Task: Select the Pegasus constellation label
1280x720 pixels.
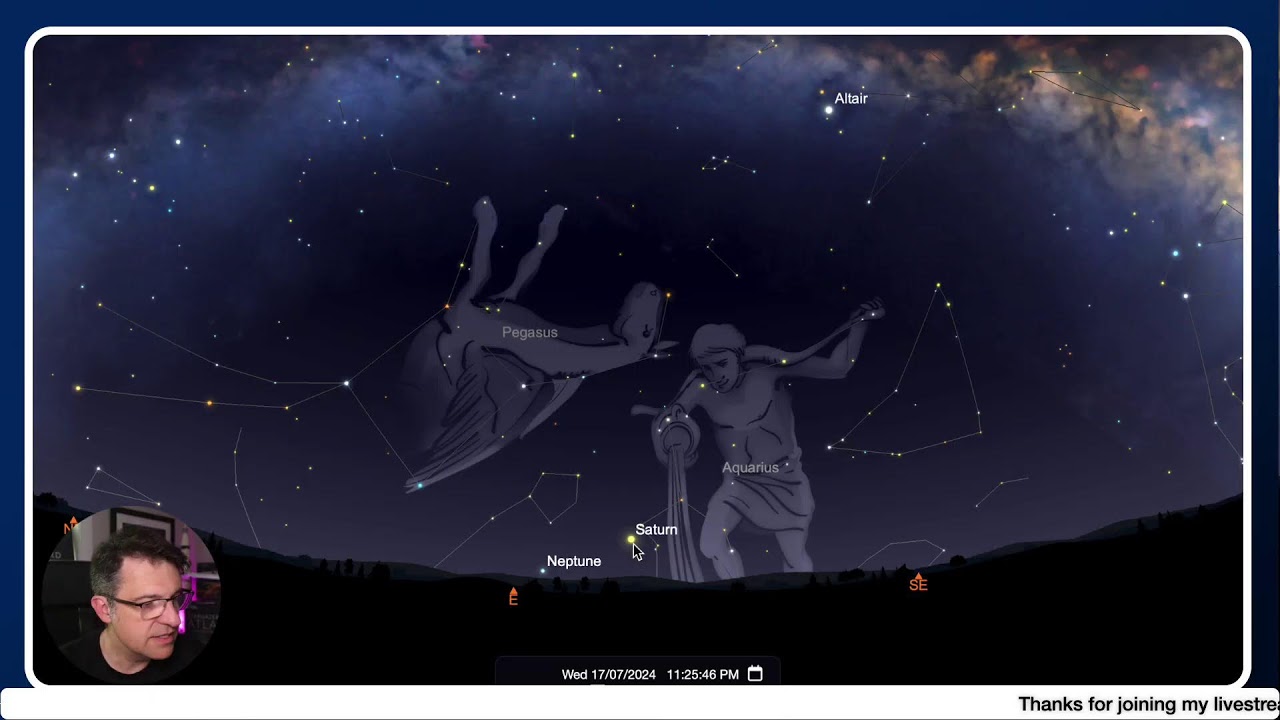Action: point(530,332)
